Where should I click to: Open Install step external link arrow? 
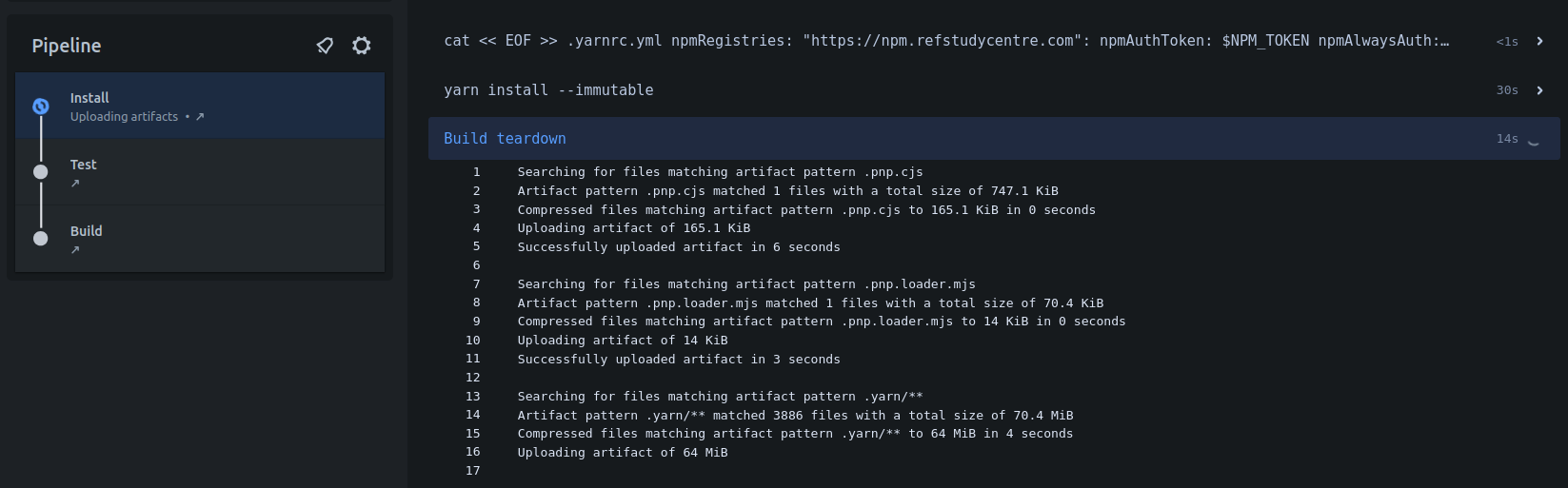[200, 117]
